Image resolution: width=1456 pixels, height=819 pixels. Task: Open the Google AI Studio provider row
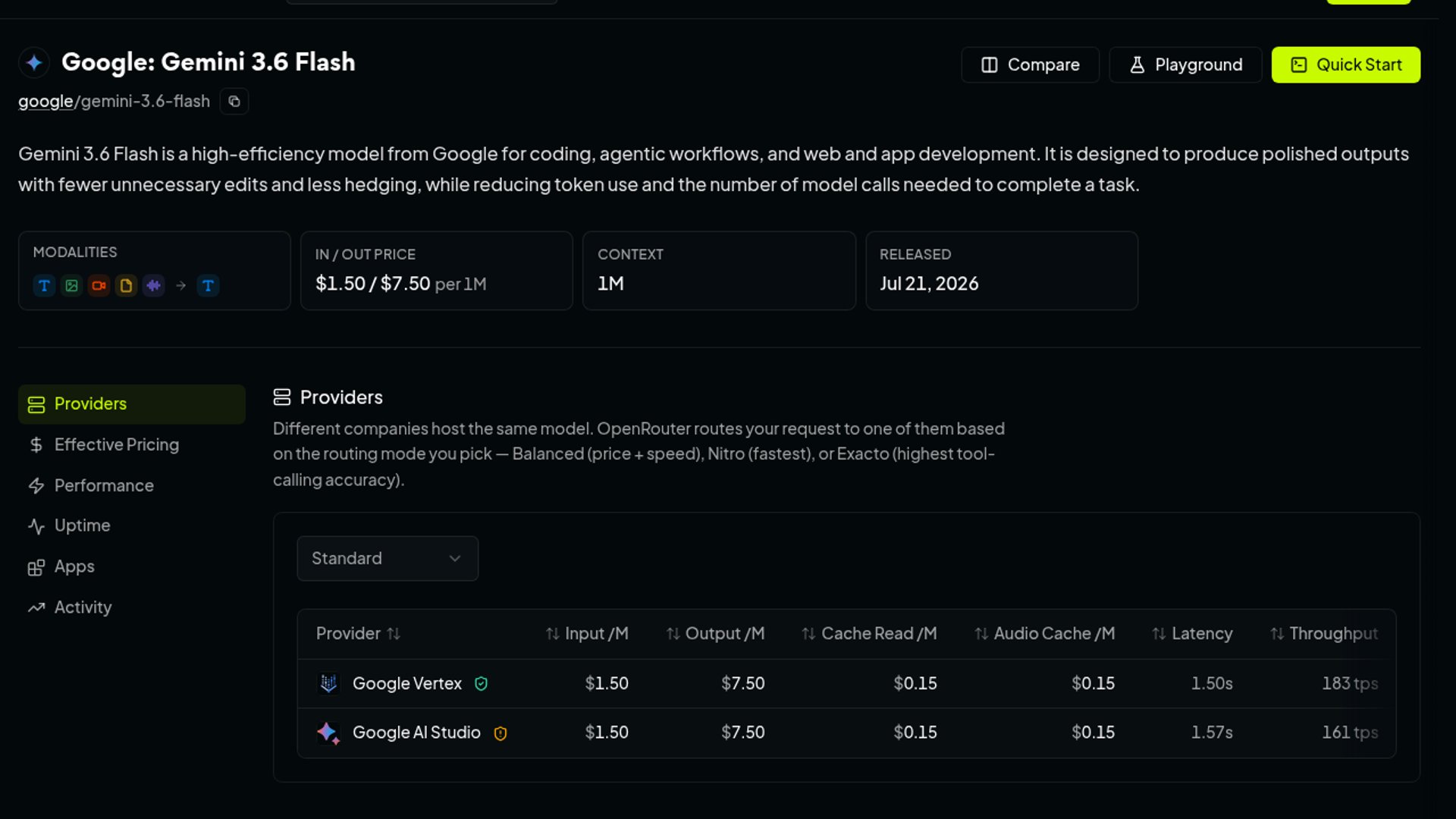[x=846, y=733]
